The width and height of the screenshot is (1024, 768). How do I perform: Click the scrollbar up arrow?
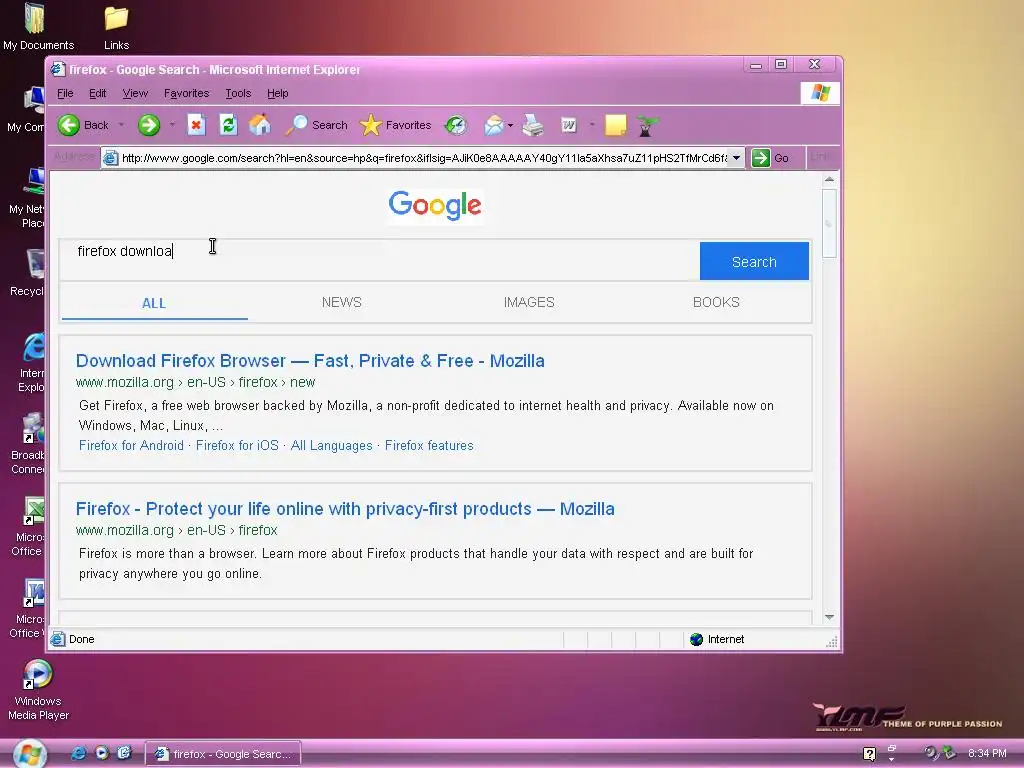[x=829, y=179]
